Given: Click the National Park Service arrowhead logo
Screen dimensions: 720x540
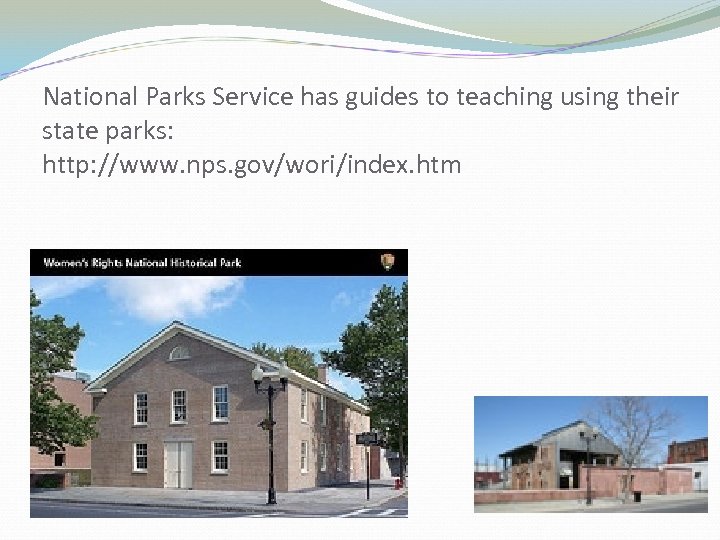Looking at the screenshot, I should click(x=387, y=262).
